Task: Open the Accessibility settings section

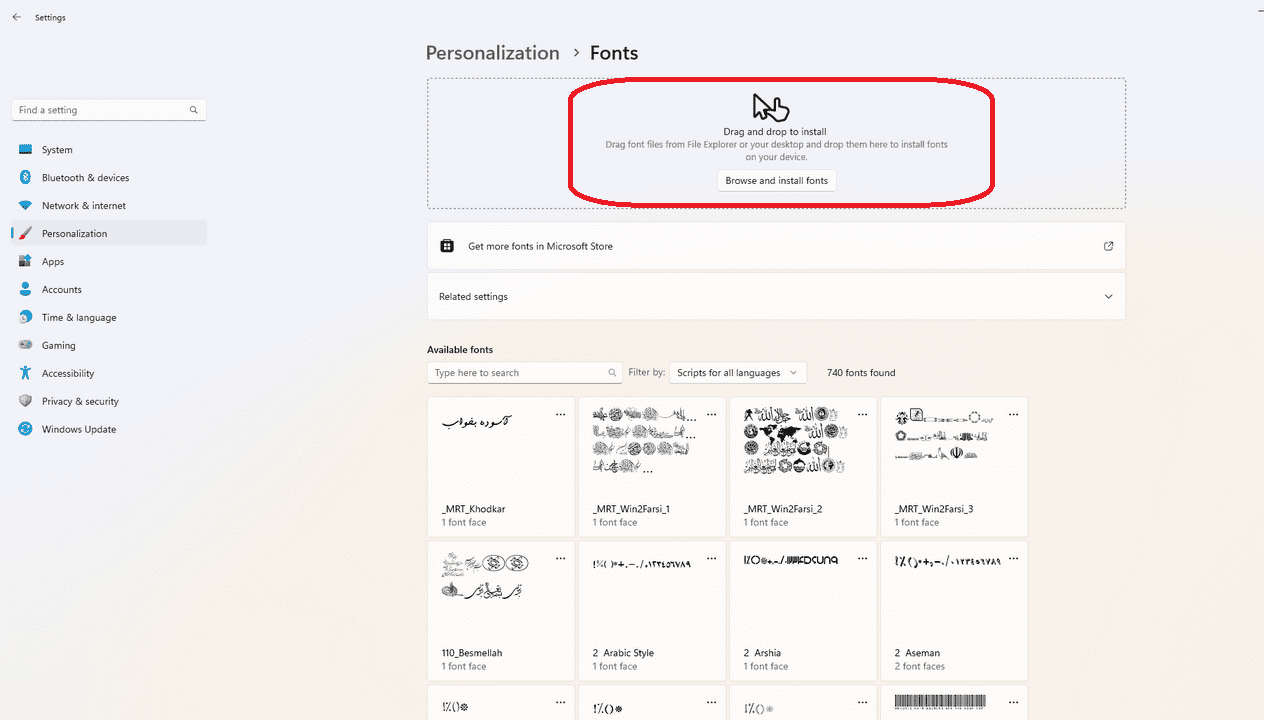Action: point(68,373)
